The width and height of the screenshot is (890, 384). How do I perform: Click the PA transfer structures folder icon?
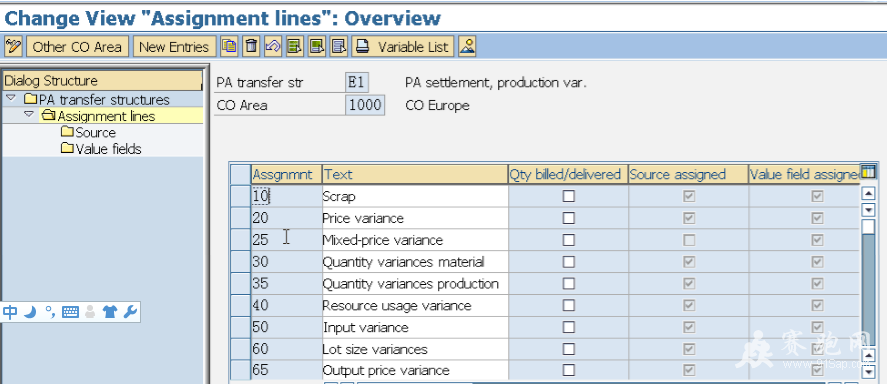(31, 99)
